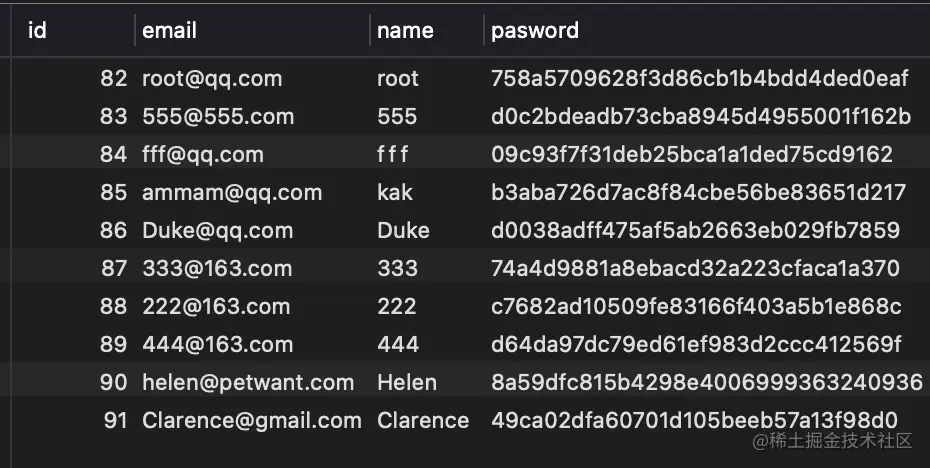This screenshot has width=930, height=468.
Task: Sort by the email column header
Action: click(x=169, y=30)
